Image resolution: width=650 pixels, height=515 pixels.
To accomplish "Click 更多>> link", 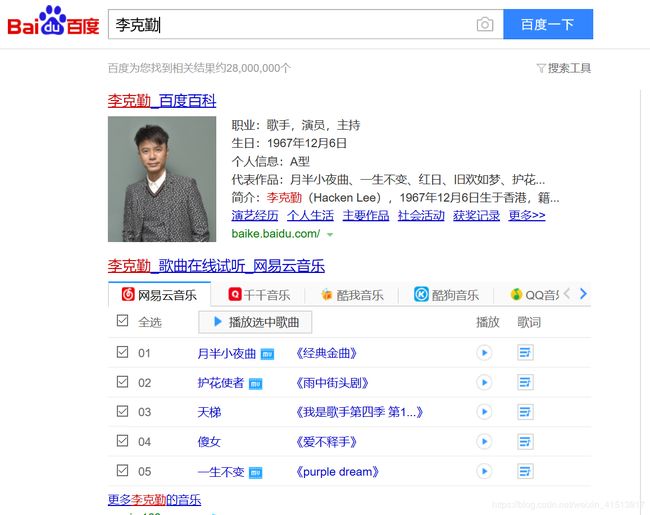I will pos(527,215).
